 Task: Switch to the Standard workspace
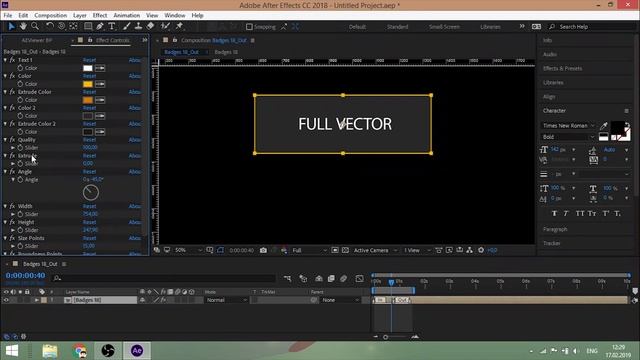[x=397, y=27]
